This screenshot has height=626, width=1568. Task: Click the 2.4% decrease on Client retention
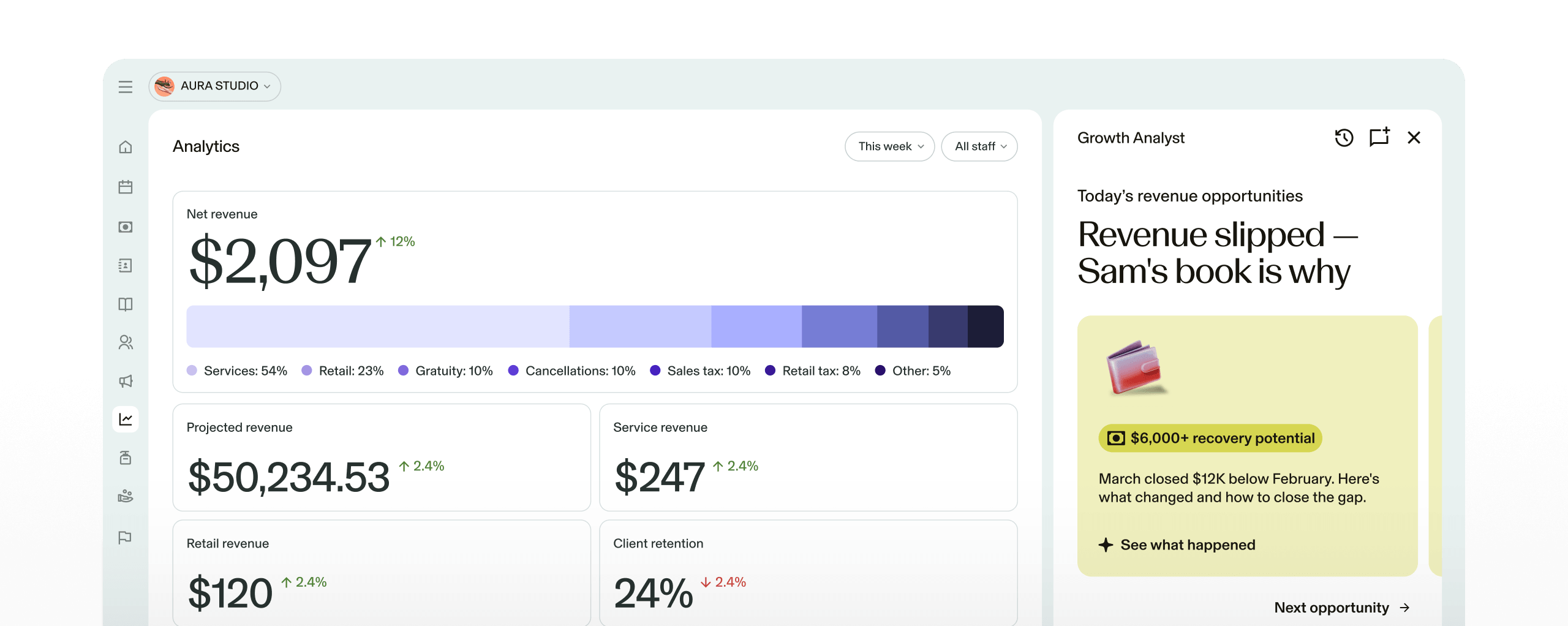click(x=723, y=582)
